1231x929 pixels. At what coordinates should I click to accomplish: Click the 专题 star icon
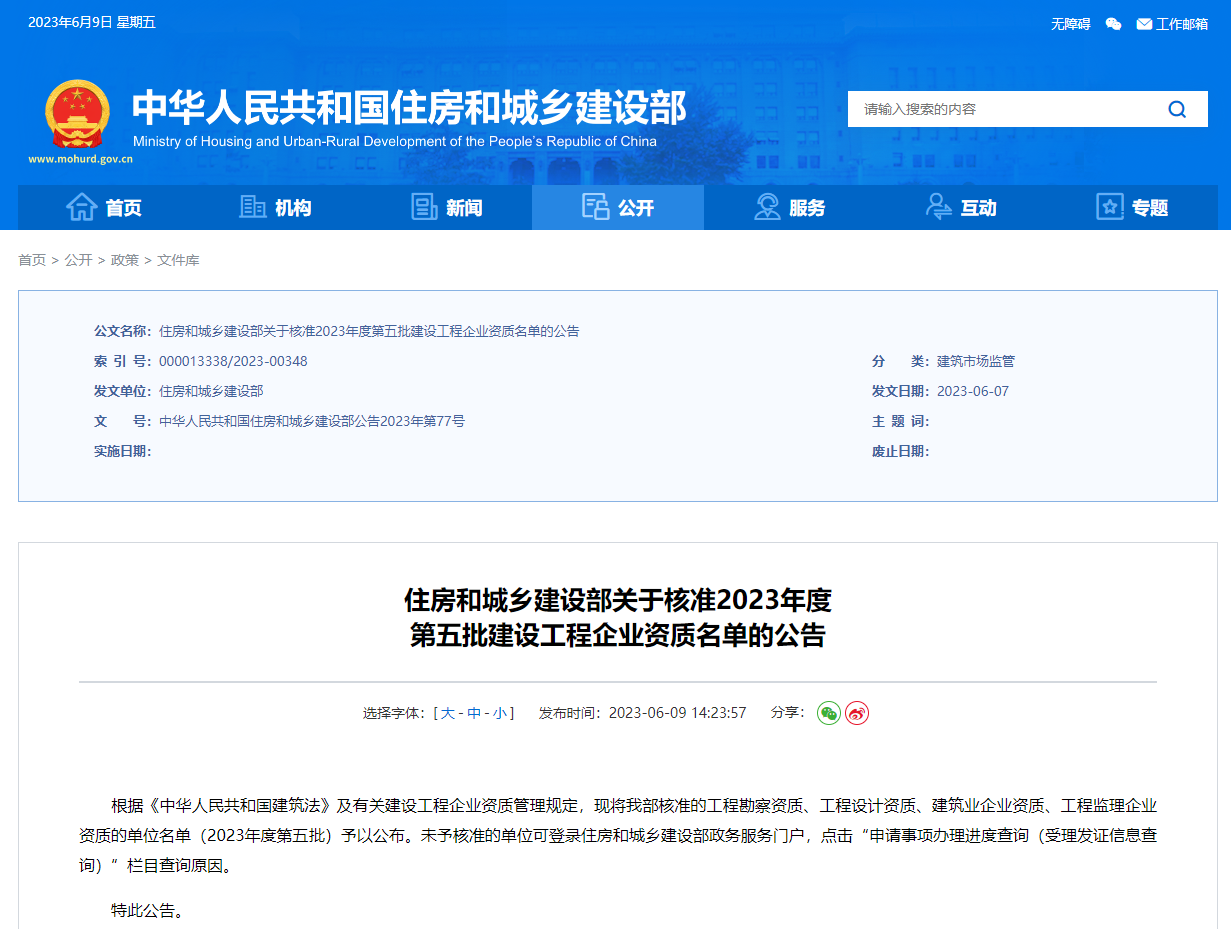1110,207
